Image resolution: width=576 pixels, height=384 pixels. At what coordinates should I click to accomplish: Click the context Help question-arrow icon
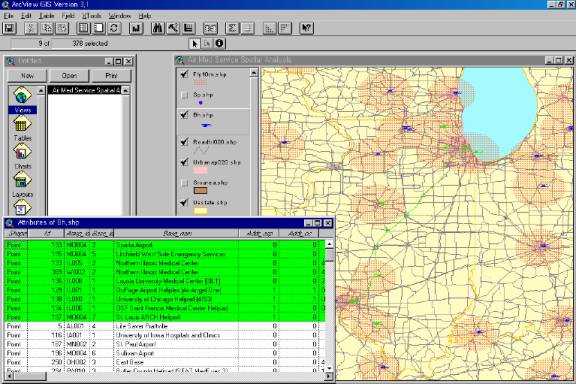[307, 28]
